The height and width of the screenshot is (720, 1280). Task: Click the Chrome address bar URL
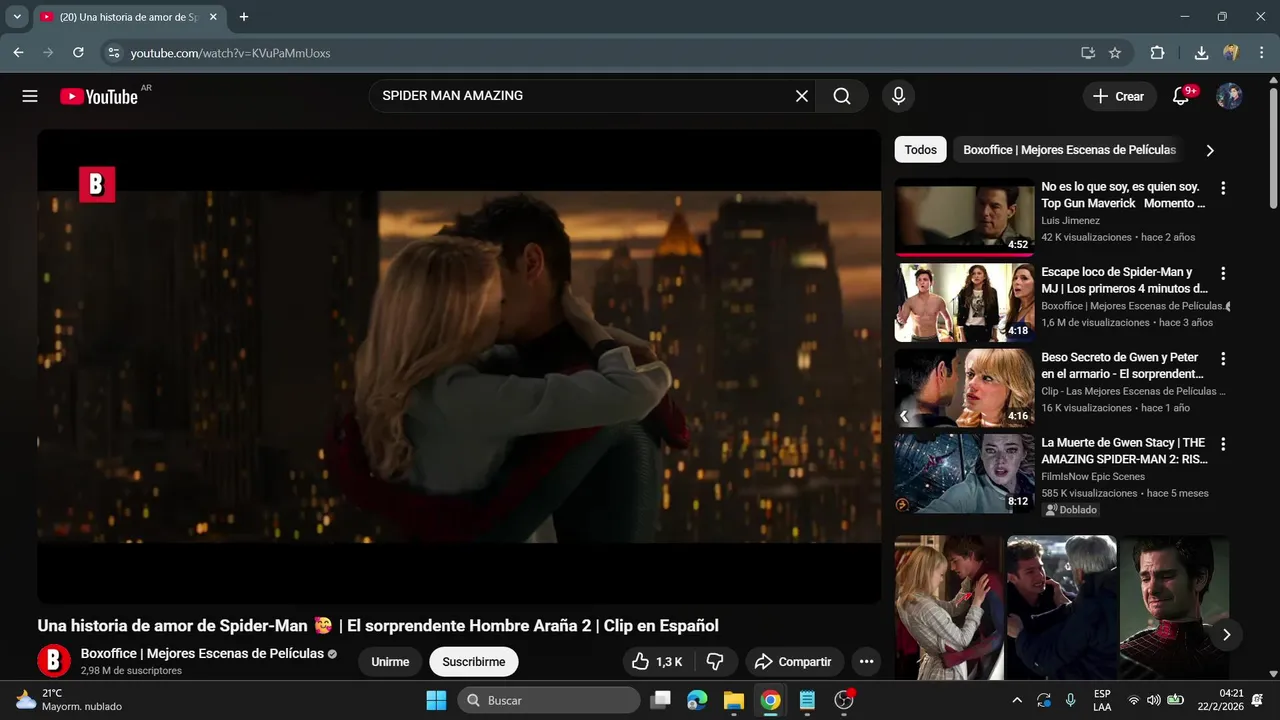coord(230,53)
